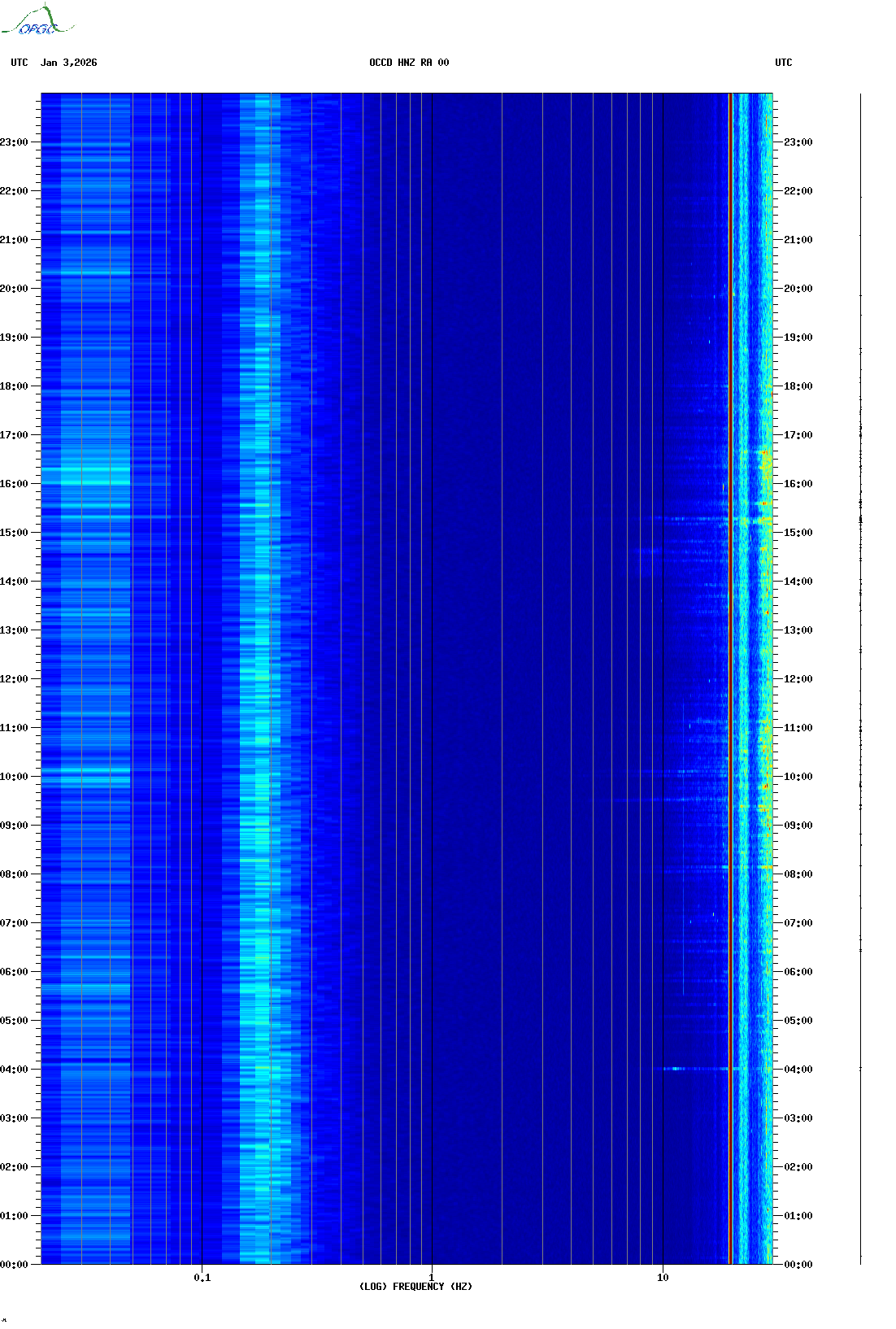The height and width of the screenshot is (1329, 896).
Task: Click the 14:00 label on the left axis
Action: pyautogui.click(x=14, y=582)
